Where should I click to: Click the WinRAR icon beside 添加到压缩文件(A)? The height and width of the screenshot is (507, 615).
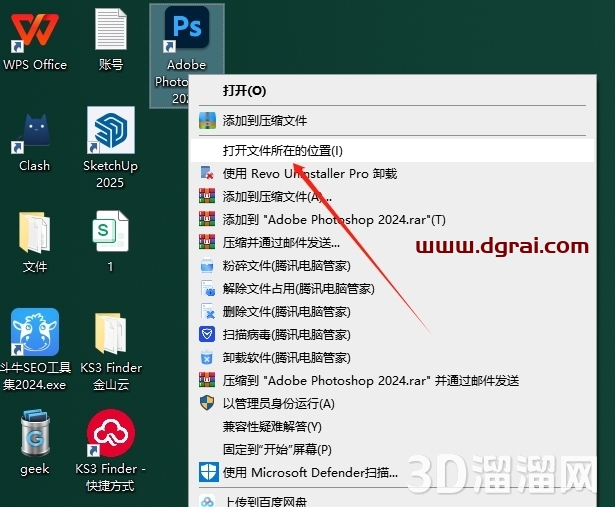pyautogui.click(x=207, y=196)
